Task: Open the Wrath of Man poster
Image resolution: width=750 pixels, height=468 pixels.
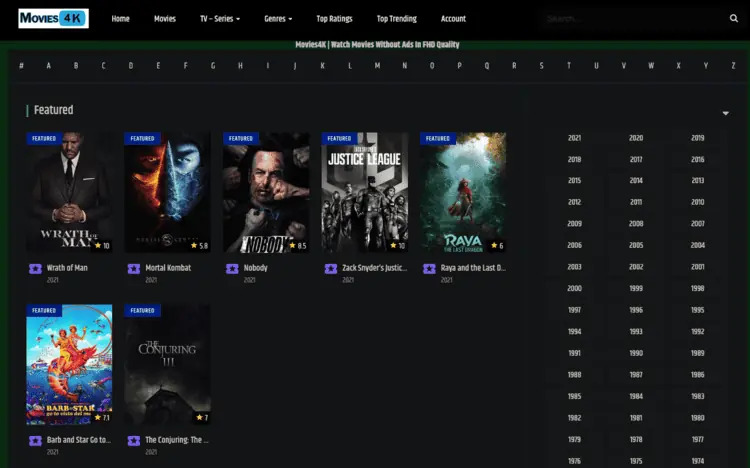Action: pyautogui.click(x=69, y=192)
